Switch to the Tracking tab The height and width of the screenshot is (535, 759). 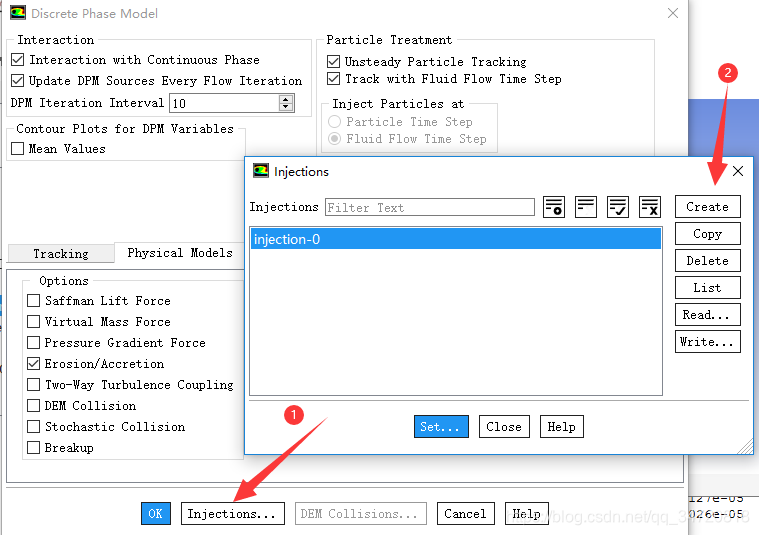point(61,254)
